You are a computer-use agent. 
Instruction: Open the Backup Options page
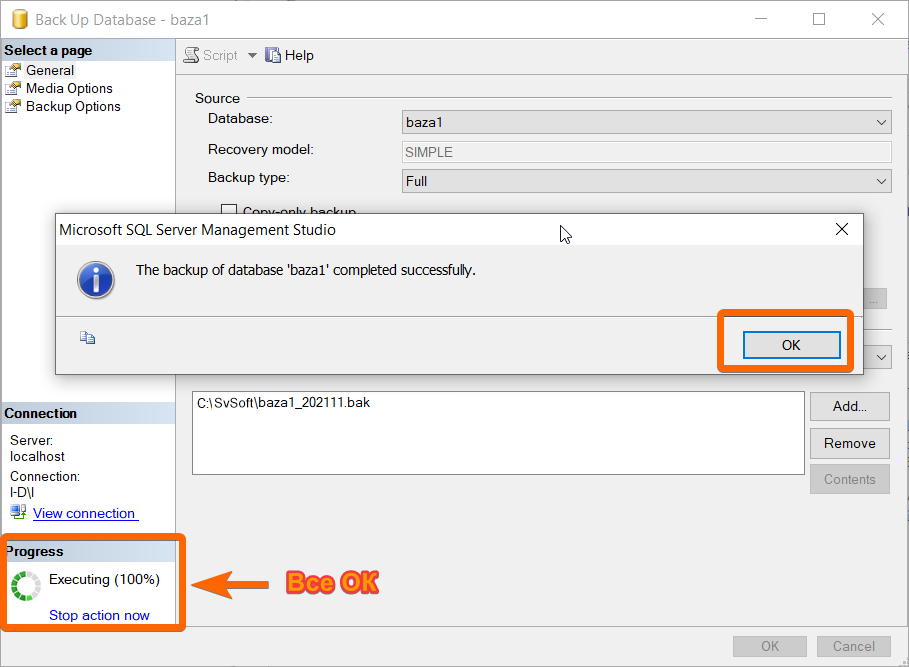73,106
